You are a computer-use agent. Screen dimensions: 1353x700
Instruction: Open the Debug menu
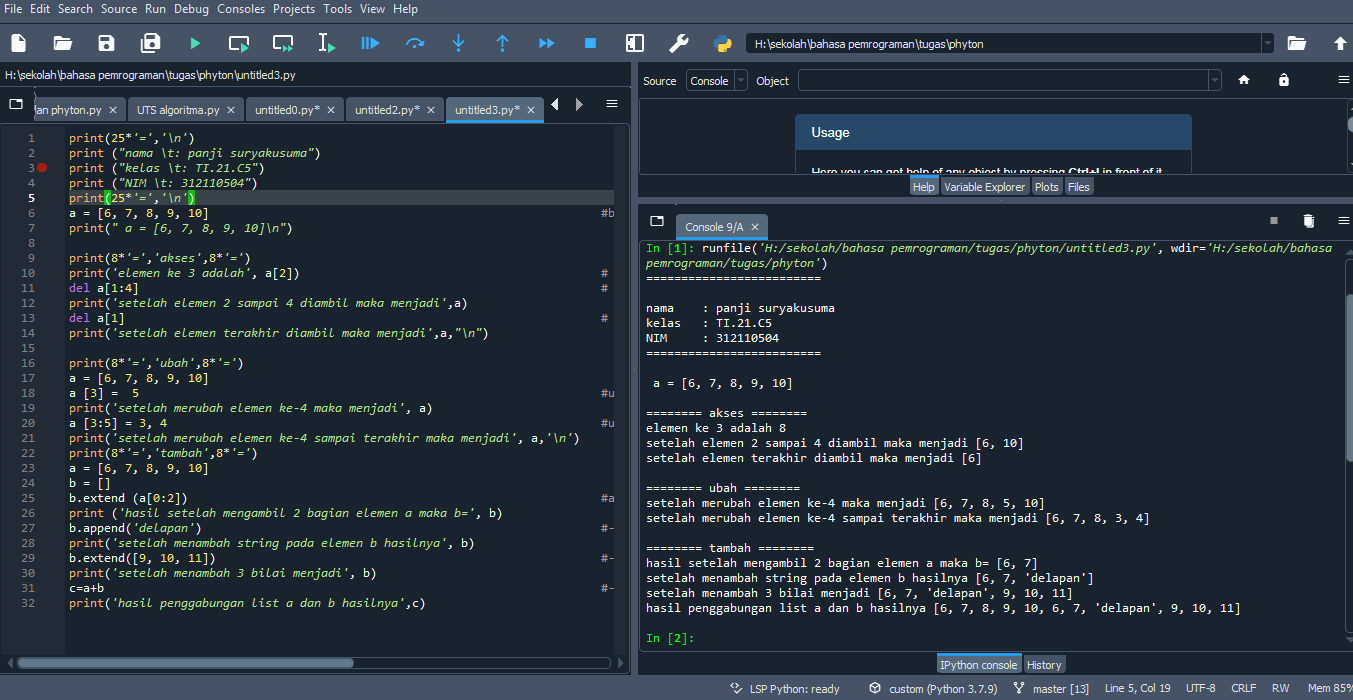(x=192, y=9)
